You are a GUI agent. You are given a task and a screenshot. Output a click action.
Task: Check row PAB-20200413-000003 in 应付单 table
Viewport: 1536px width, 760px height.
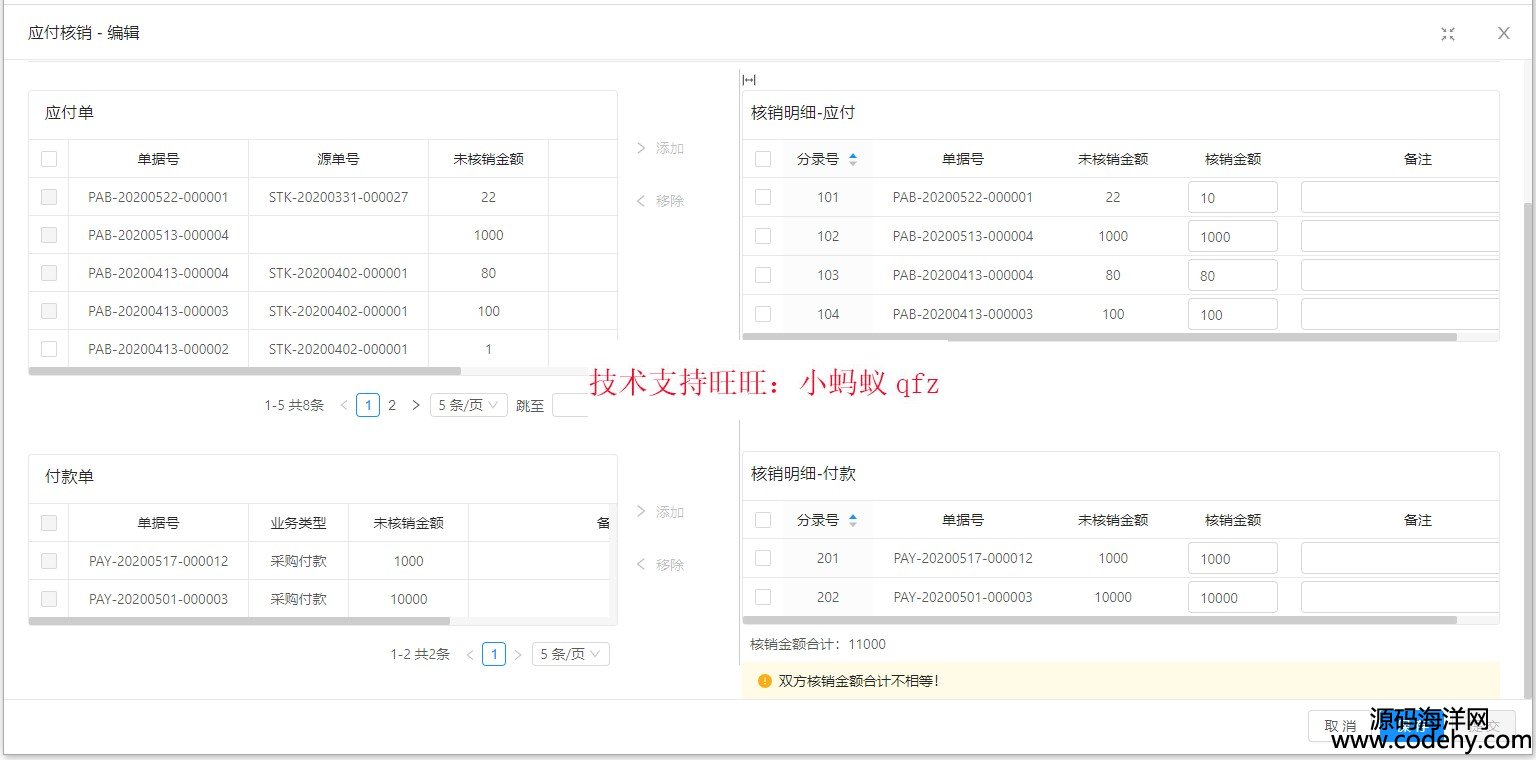click(x=49, y=311)
